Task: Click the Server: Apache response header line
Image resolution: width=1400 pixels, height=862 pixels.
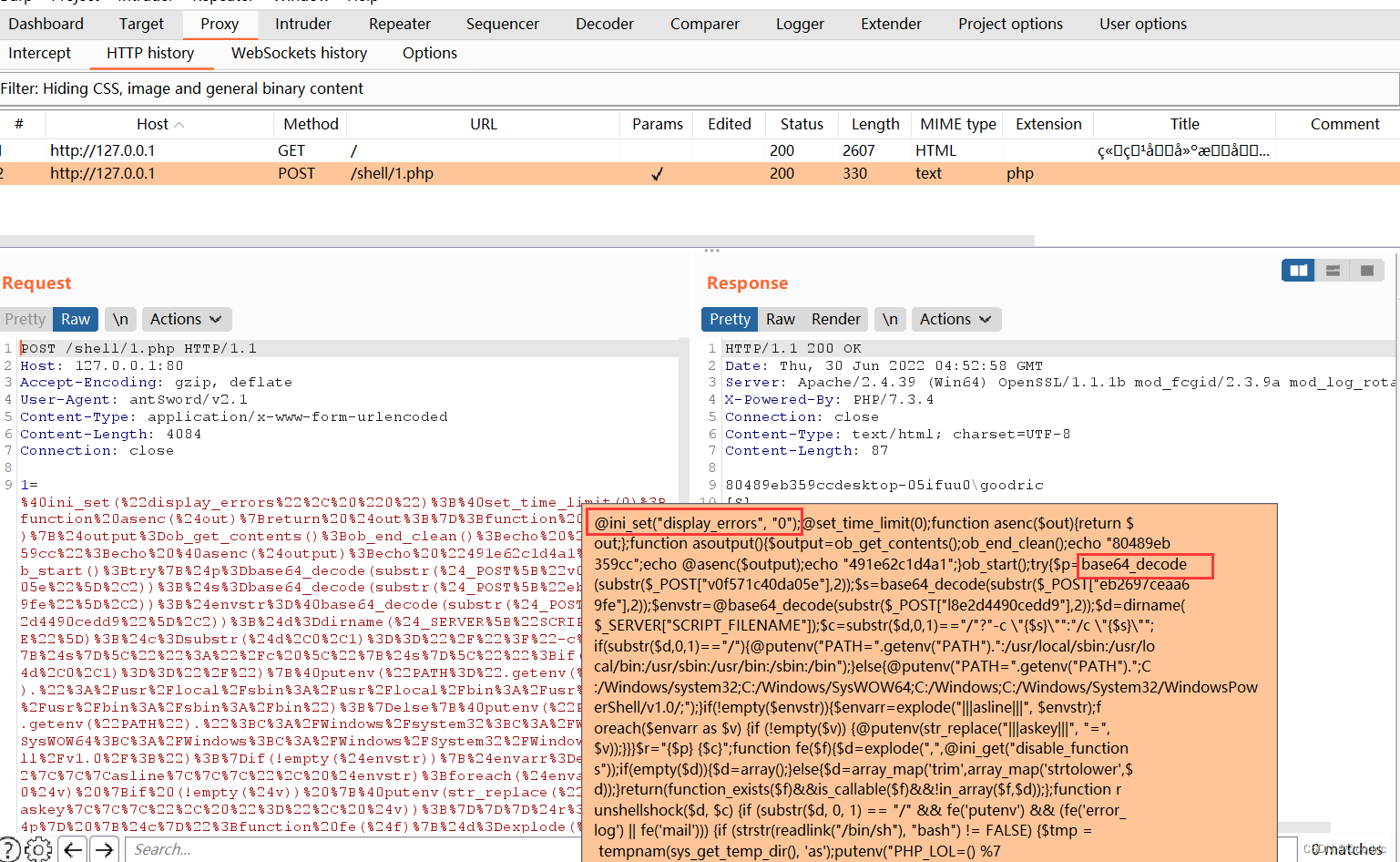Action: [1059, 382]
